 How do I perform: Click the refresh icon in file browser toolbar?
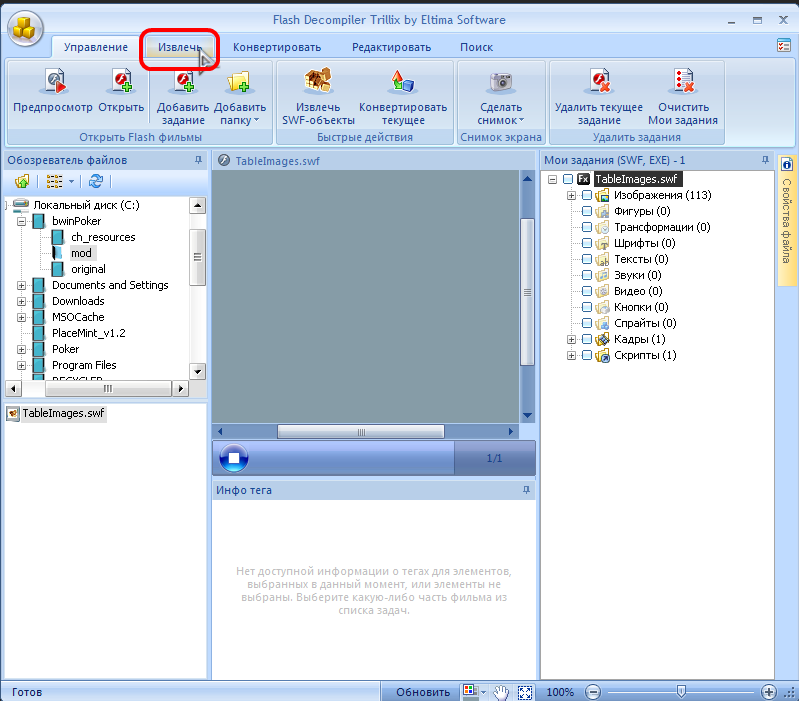click(x=96, y=181)
